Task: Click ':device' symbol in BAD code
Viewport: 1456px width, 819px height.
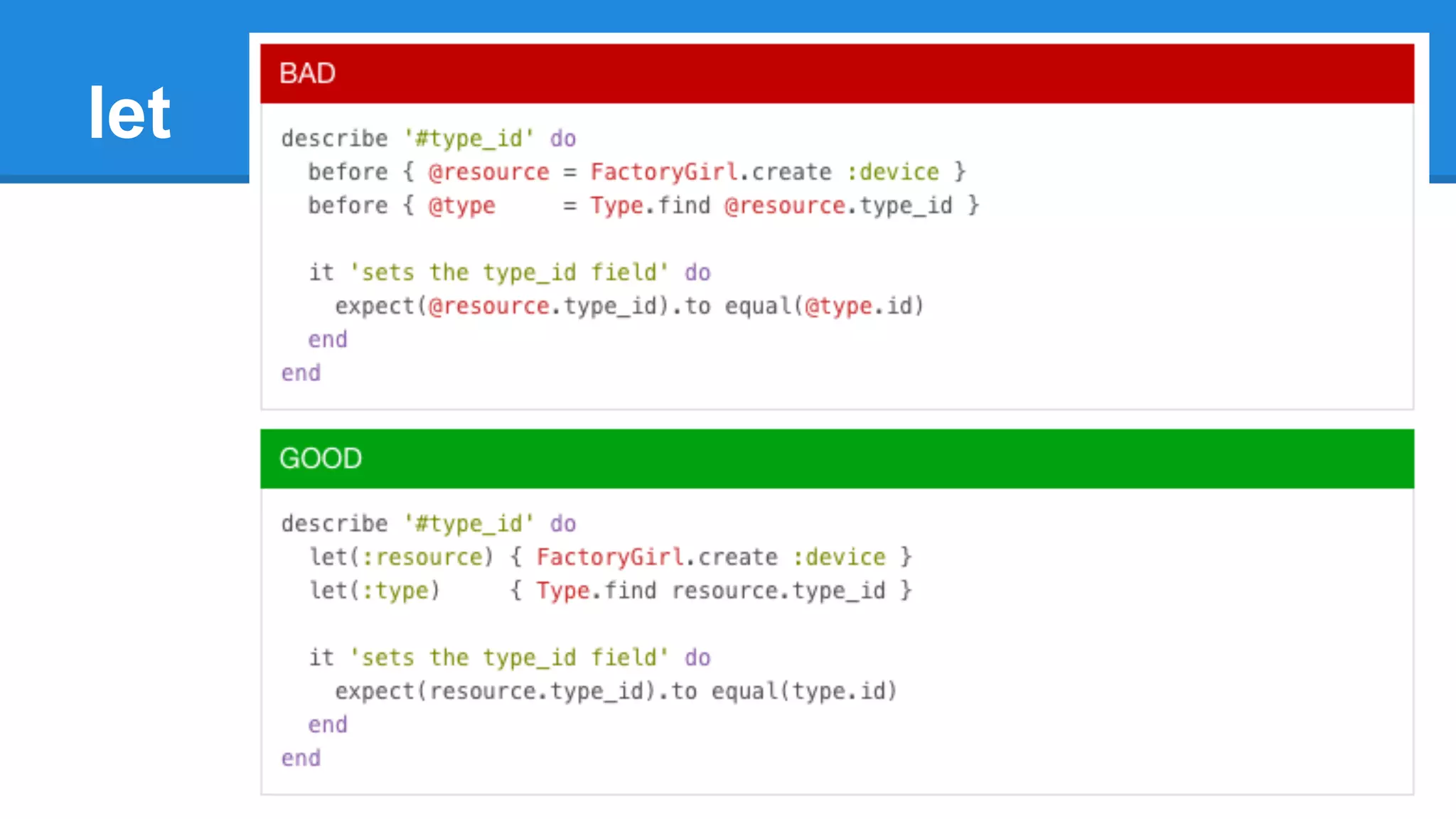Action: click(893, 172)
